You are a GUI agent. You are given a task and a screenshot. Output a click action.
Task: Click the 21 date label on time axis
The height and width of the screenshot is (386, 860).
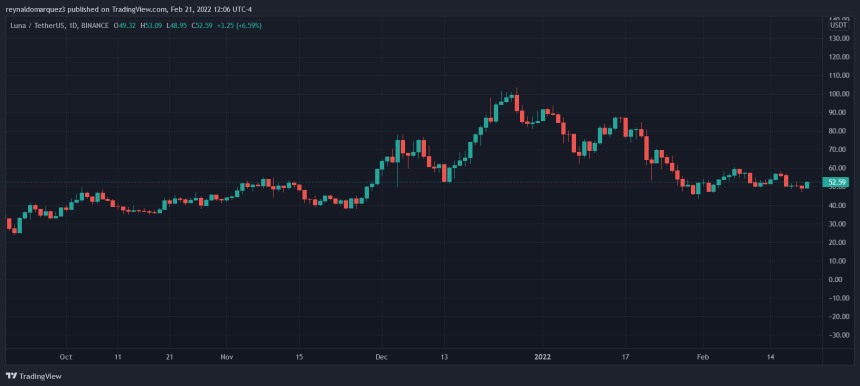tap(169, 357)
